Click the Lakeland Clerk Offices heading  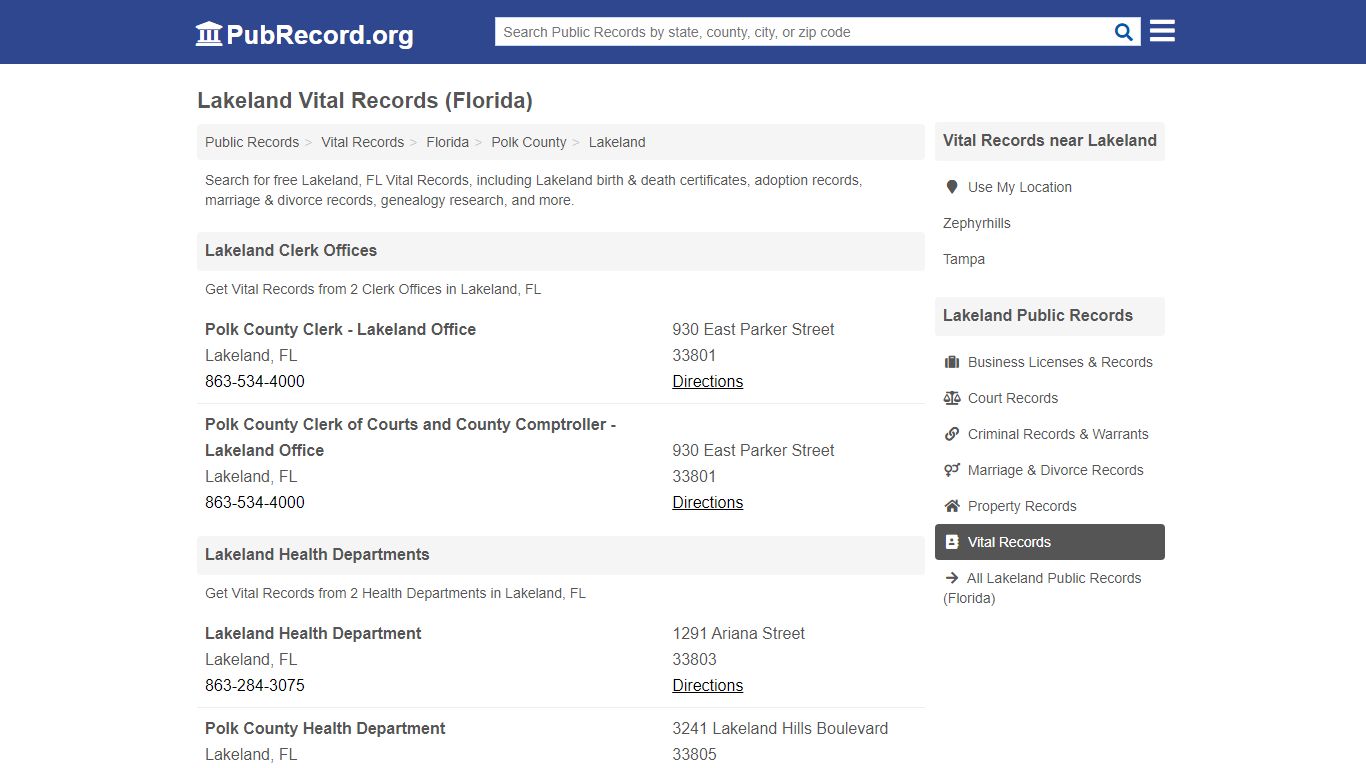click(291, 250)
